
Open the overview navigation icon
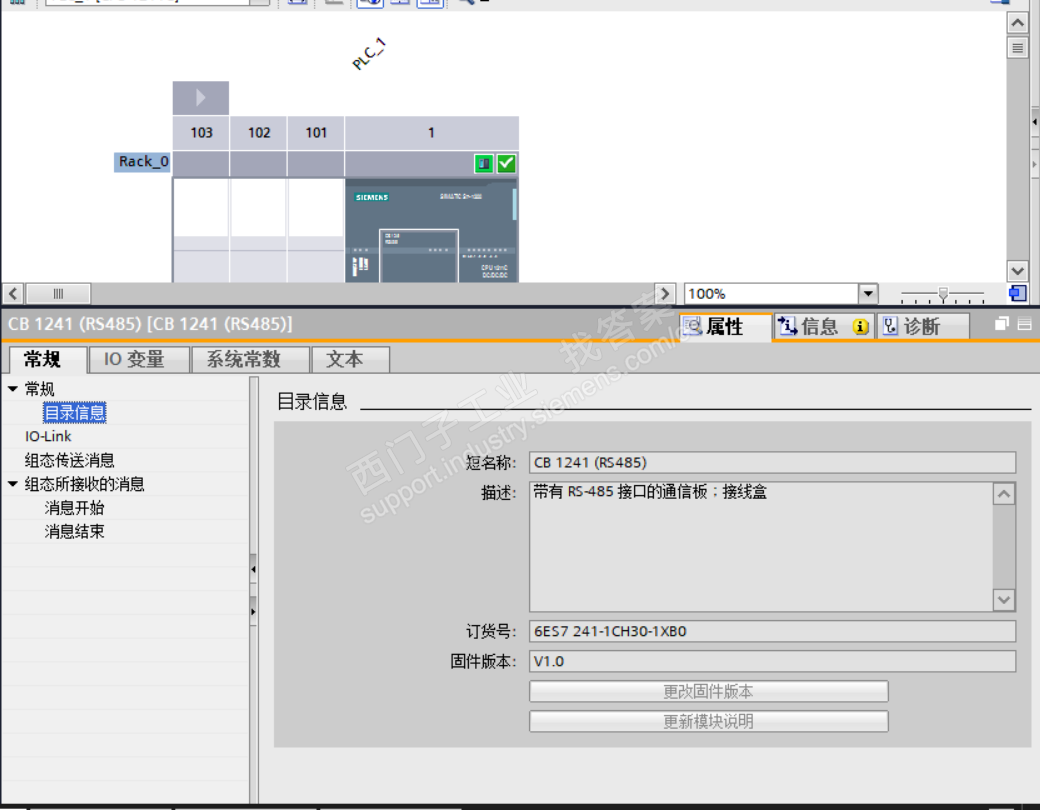(1017, 293)
